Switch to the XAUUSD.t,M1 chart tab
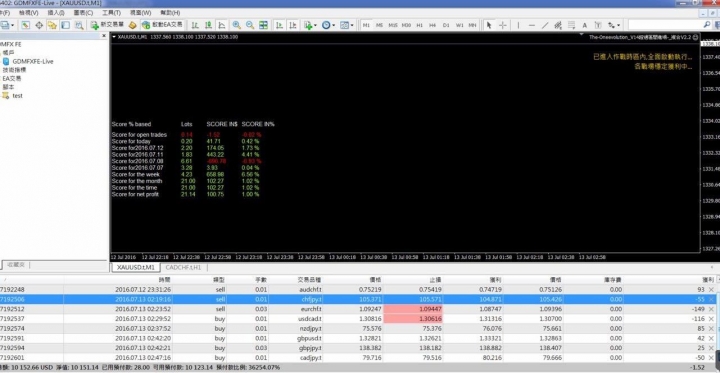The height and width of the screenshot is (373, 720). pyautogui.click(x=135, y=267)
